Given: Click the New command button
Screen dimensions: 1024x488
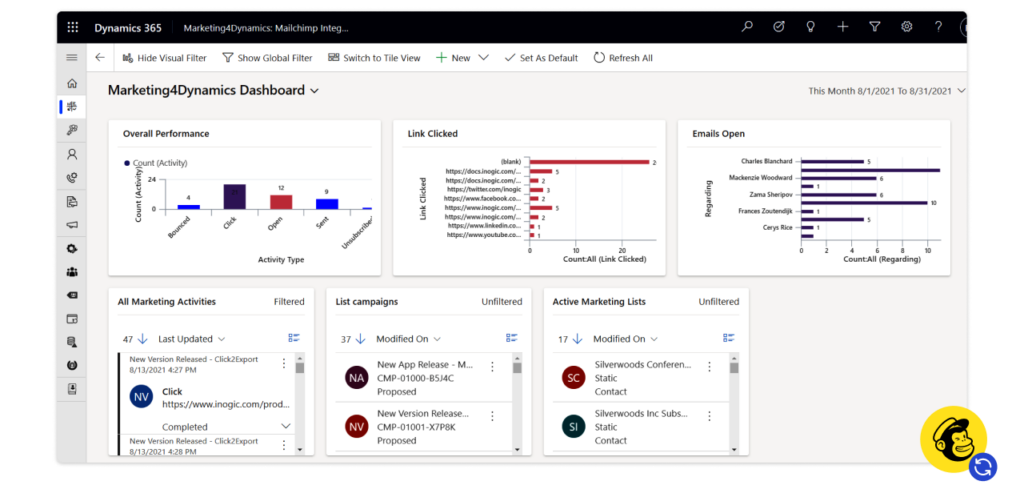Looking at the screenshot, I should coord(453,57).
